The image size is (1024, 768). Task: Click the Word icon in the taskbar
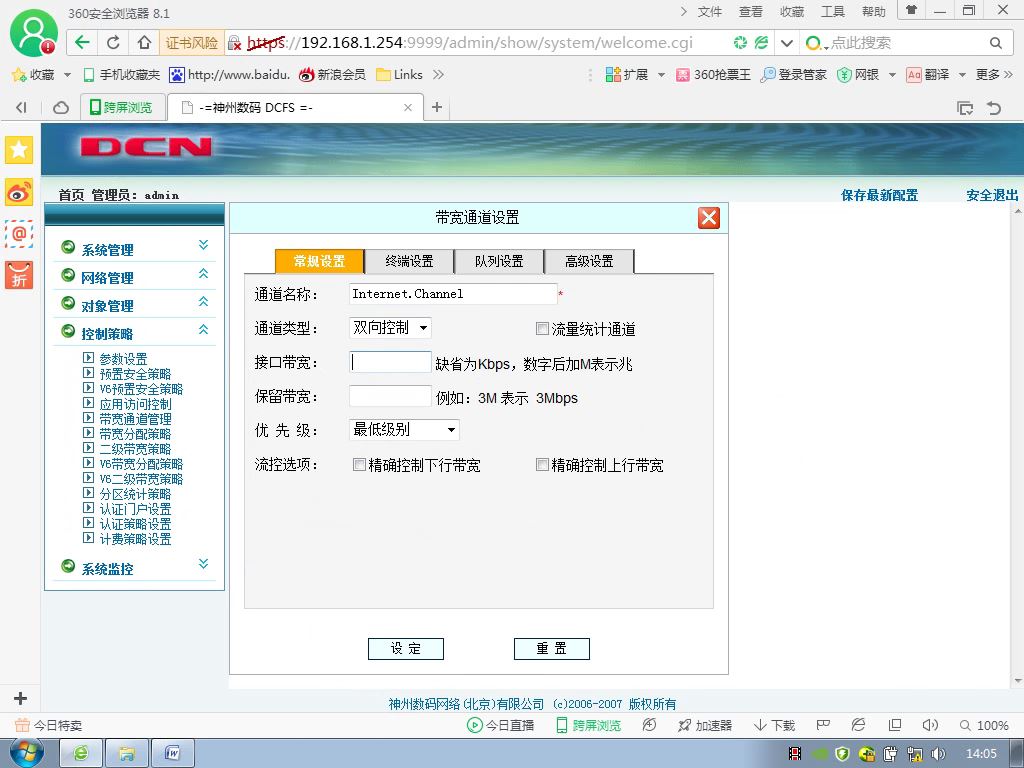(x=173, y=753)
